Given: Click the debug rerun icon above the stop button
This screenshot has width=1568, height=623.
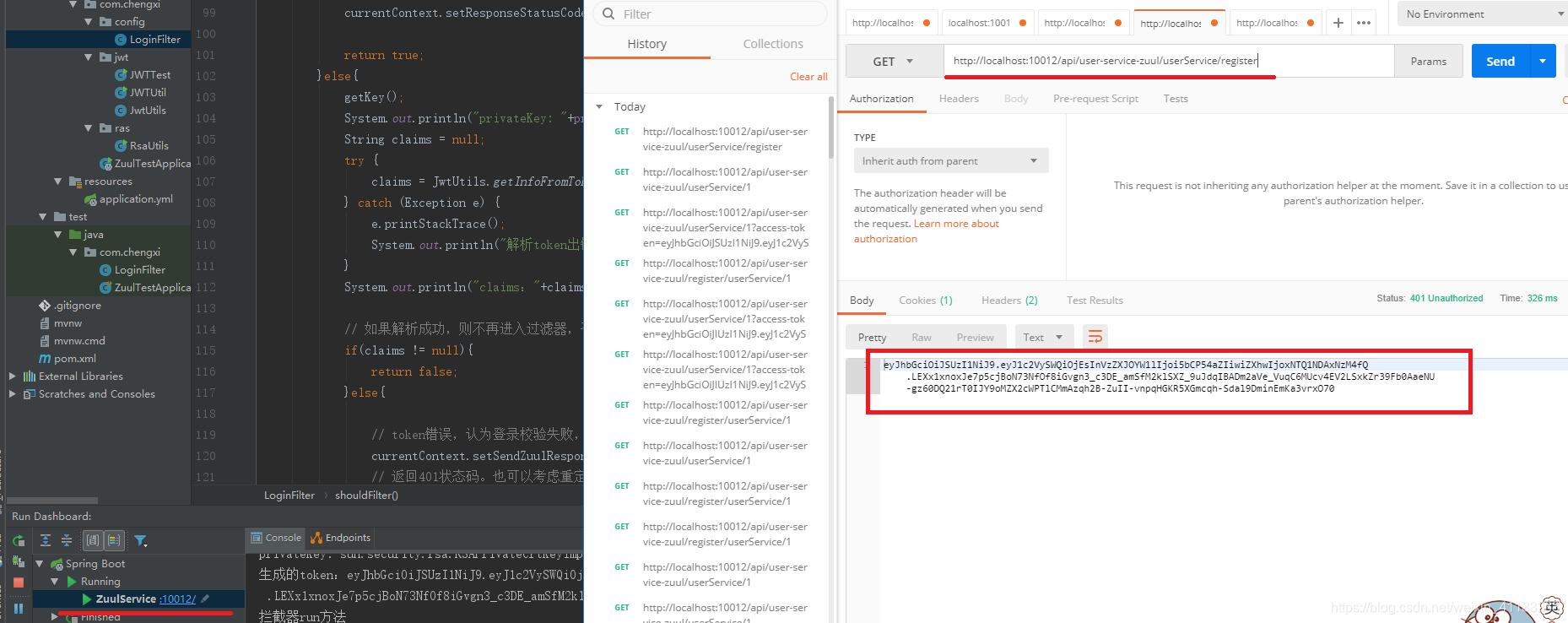Looking at the screenshot, I should pos(19,561).
